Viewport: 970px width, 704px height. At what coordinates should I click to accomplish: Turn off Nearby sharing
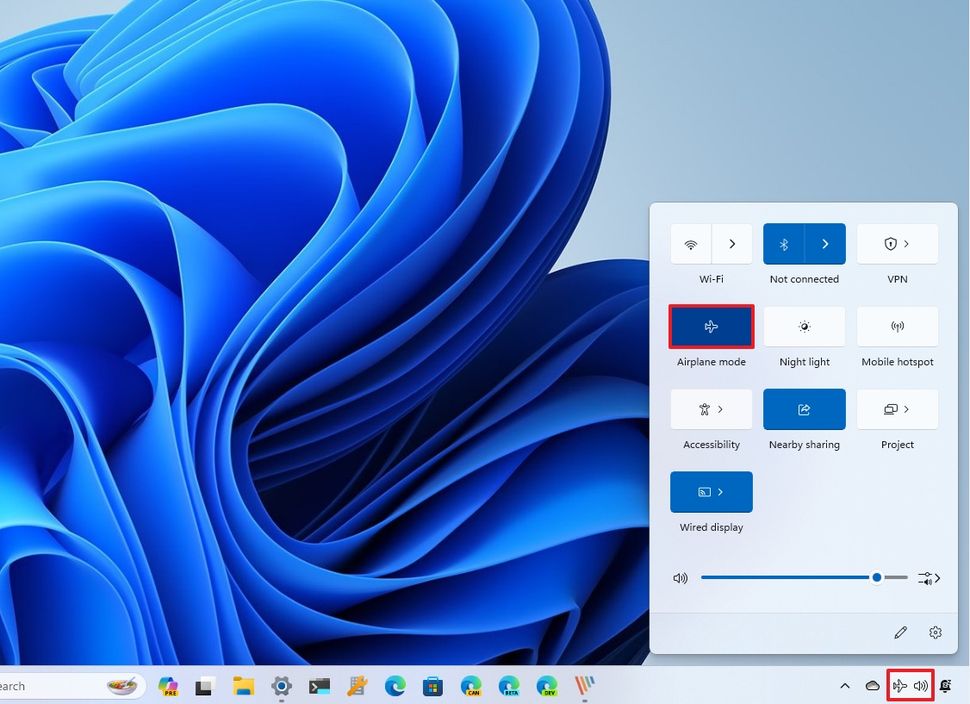click(x=804, y=409)
